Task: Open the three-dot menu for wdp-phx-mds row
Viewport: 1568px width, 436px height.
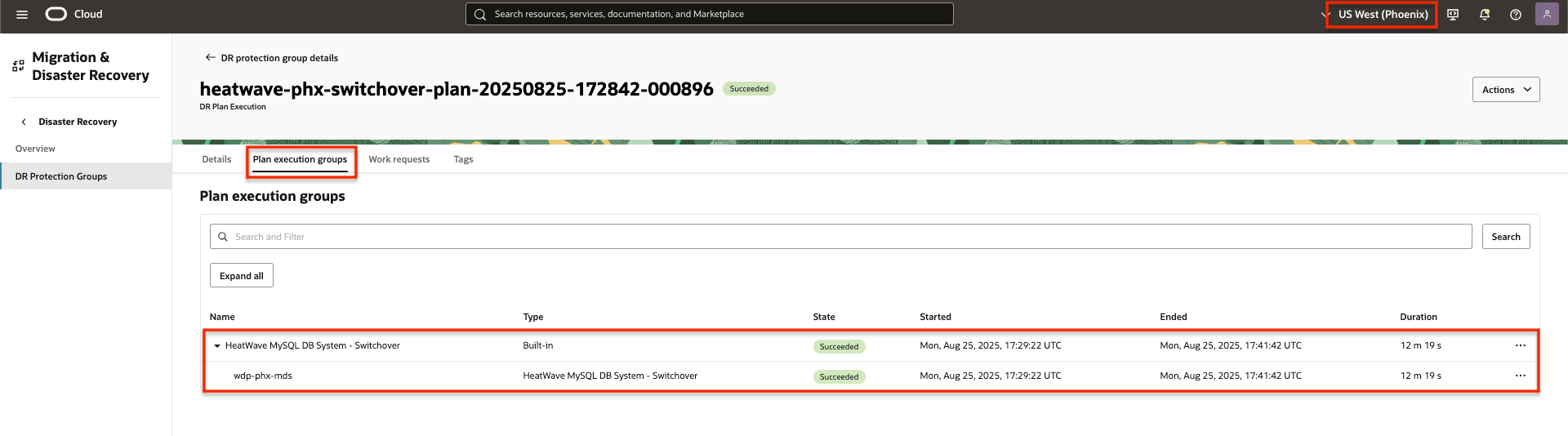Action: click(1520, 376)
